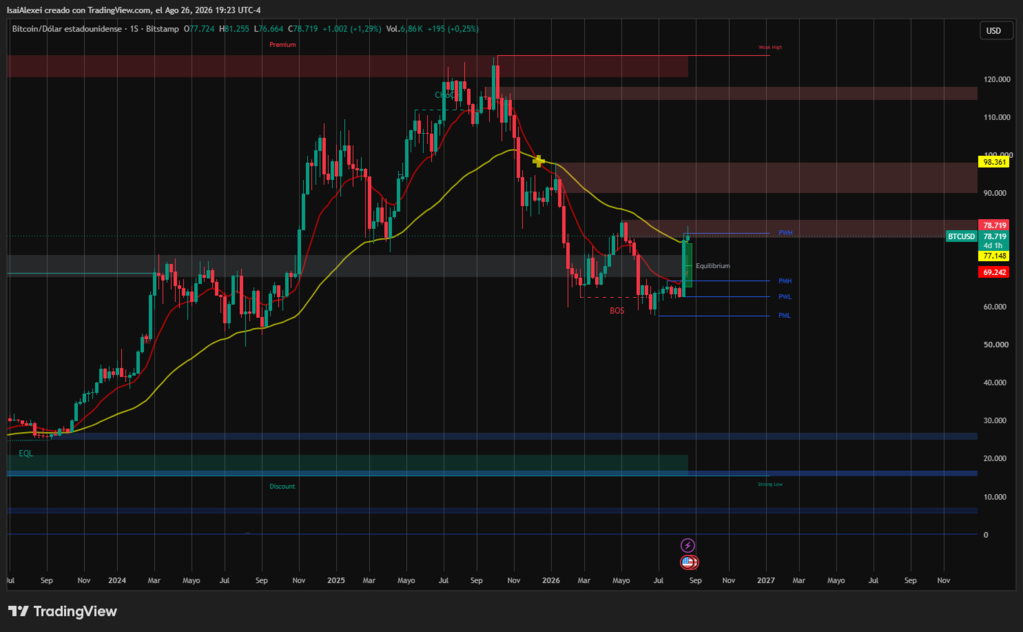This screenshot has height=632, width=1023.
Task: Open the USD currency selector
Action: pos(994,31)
